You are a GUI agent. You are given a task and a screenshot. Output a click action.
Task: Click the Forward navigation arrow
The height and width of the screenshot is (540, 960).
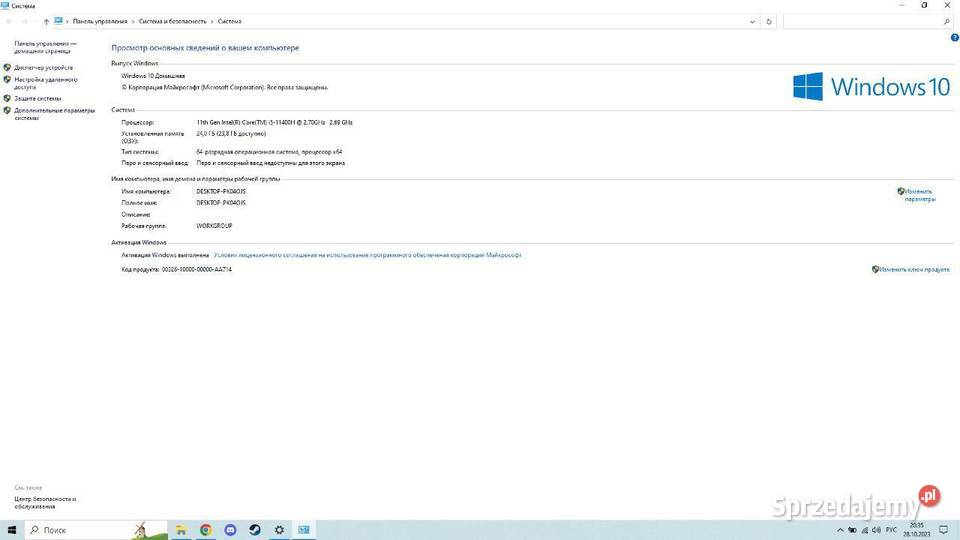point(24,21)
